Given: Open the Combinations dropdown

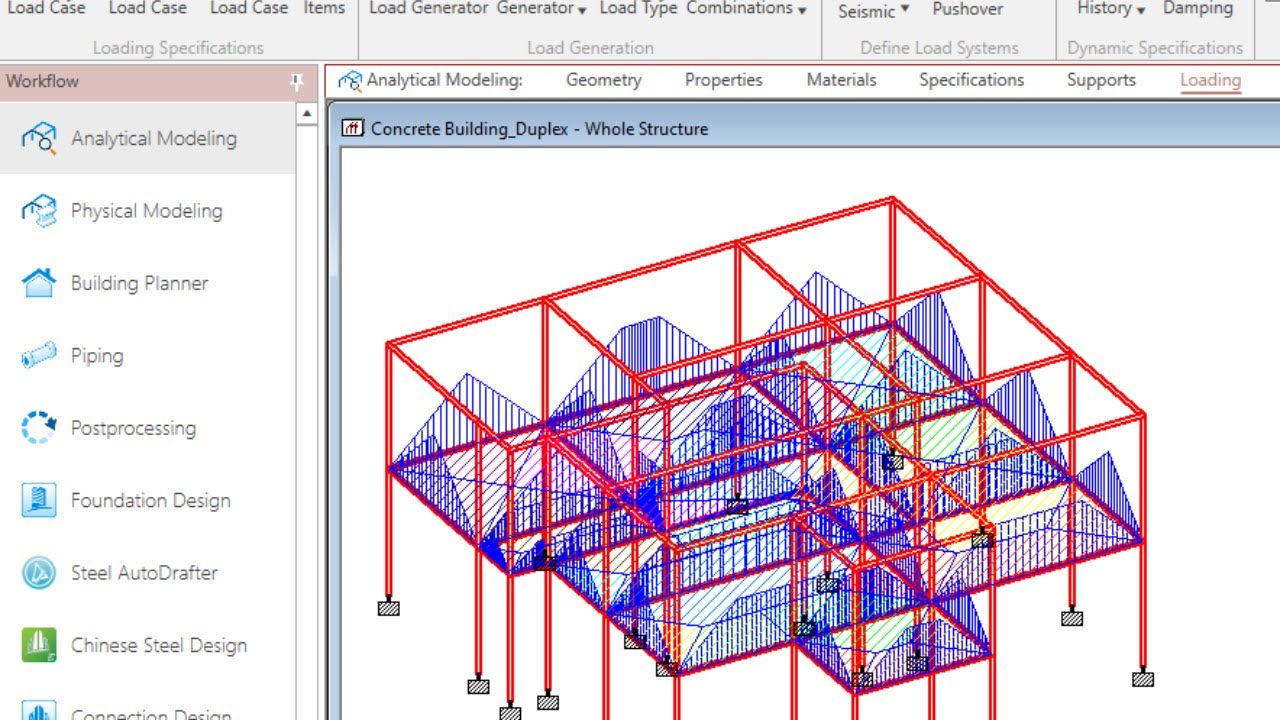Looking at the screenshot, I should [x=745, y=9].
